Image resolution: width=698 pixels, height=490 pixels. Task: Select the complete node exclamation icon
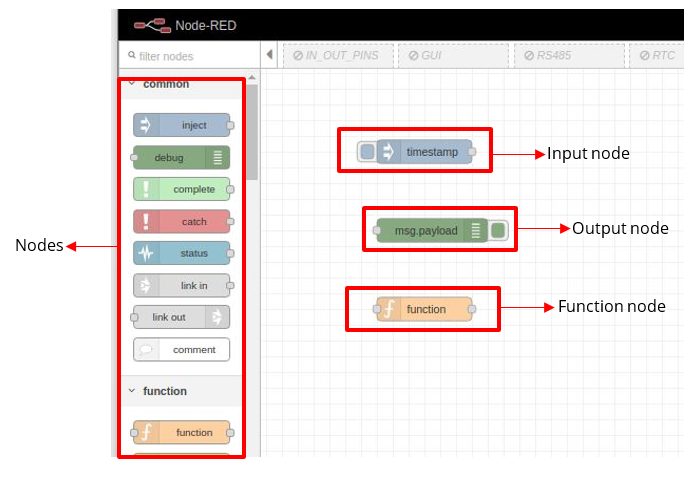[x=145, y=189]
